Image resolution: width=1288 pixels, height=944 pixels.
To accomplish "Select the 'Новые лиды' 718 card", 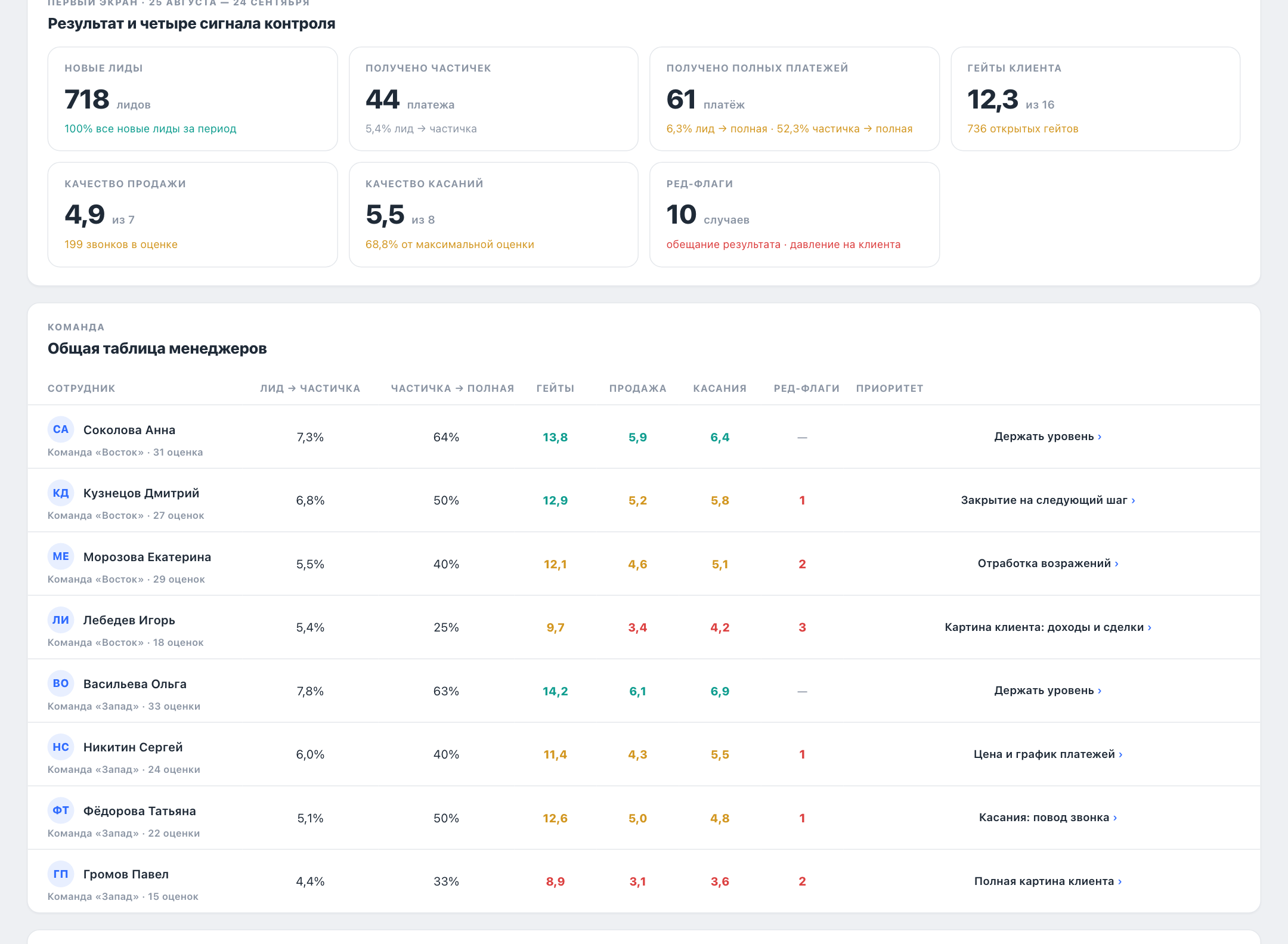I will [x=193, y=99].
